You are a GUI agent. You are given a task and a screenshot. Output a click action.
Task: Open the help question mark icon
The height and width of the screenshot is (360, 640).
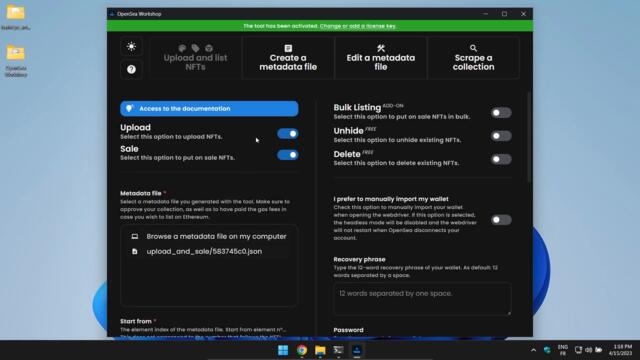click(131, 69)
